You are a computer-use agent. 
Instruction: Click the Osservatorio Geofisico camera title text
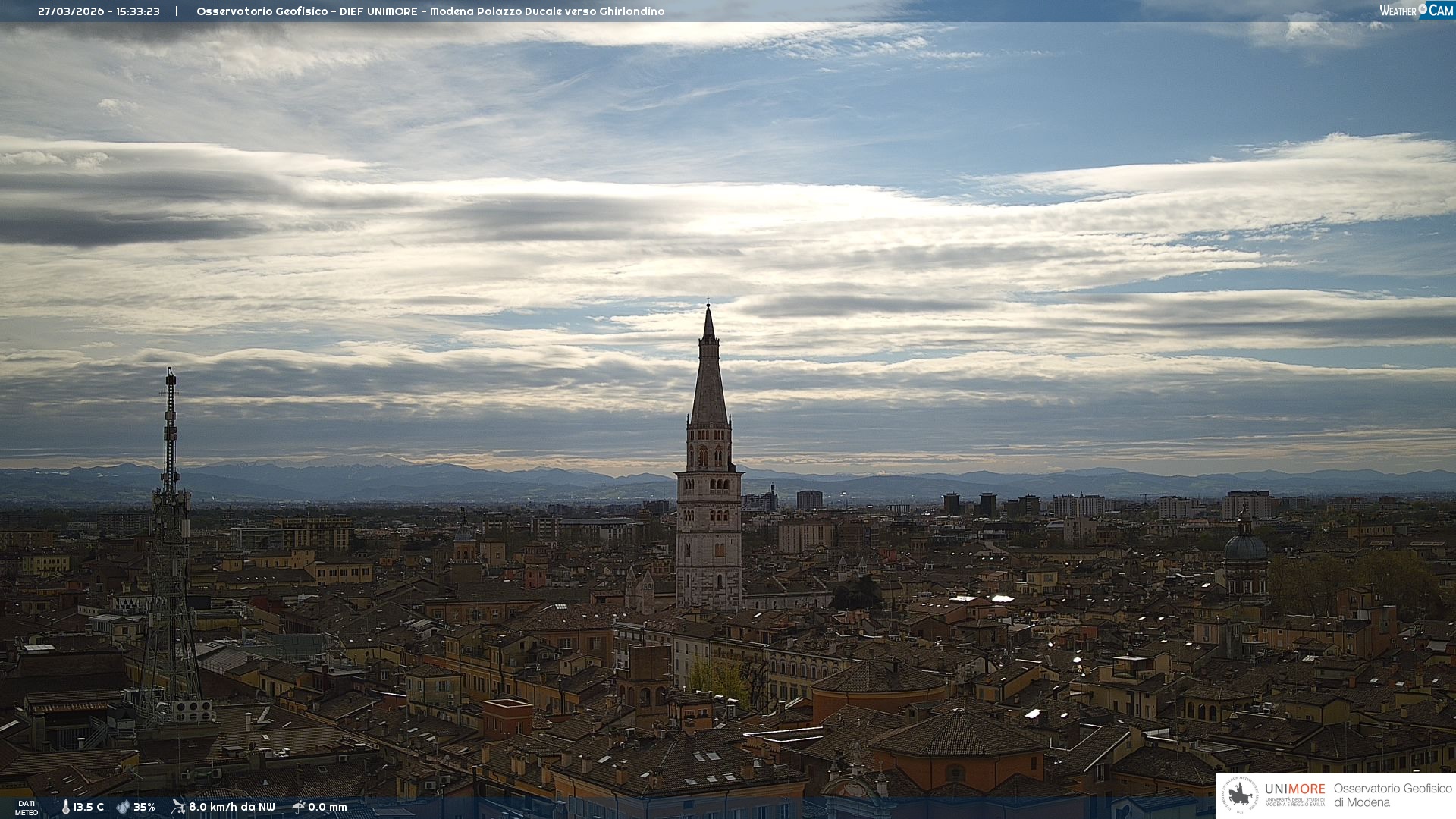pyautogui.click(x=430, y=11)
